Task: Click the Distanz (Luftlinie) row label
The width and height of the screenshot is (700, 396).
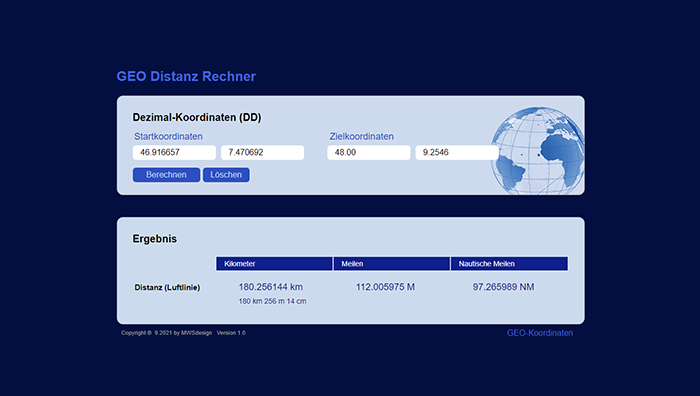Action: [167, 288]
